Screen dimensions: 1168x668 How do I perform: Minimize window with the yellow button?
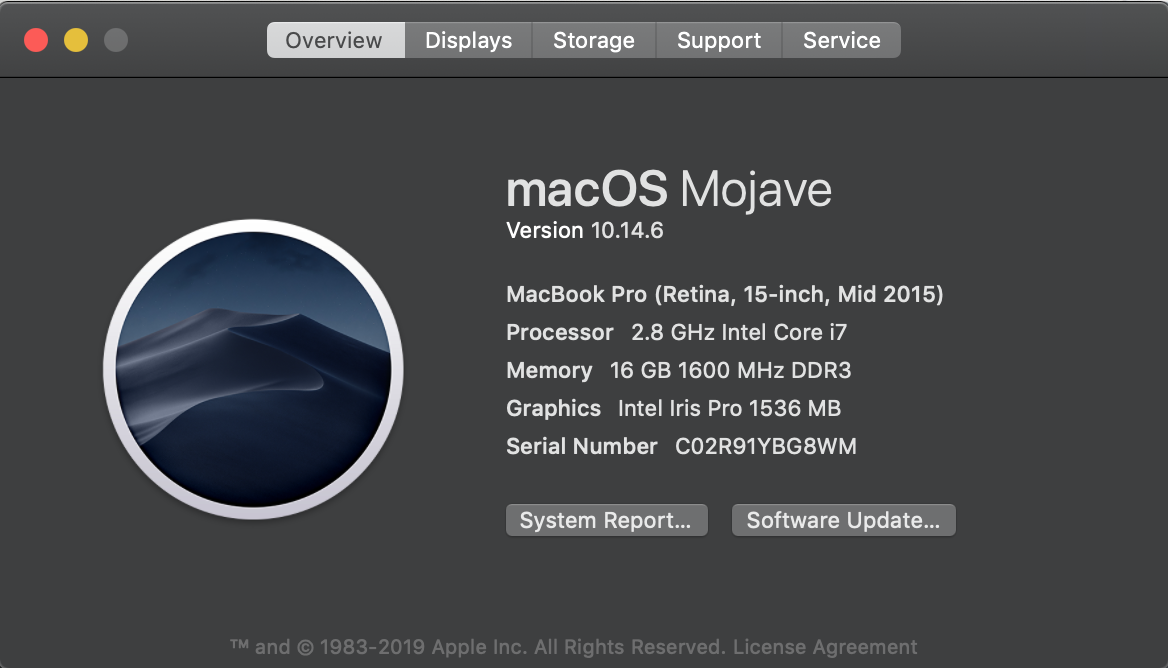click(76, 40)
